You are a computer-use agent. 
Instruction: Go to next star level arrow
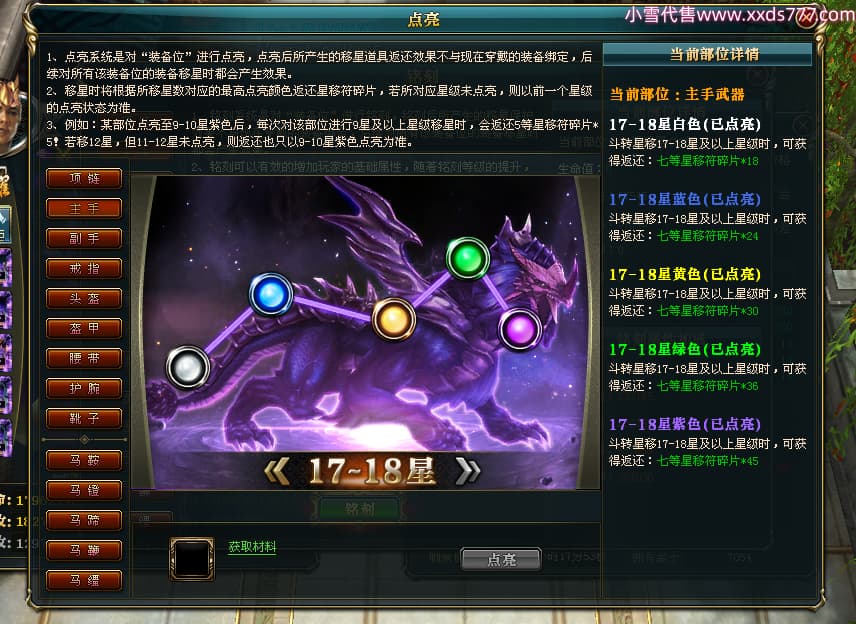tap(468, 471)
